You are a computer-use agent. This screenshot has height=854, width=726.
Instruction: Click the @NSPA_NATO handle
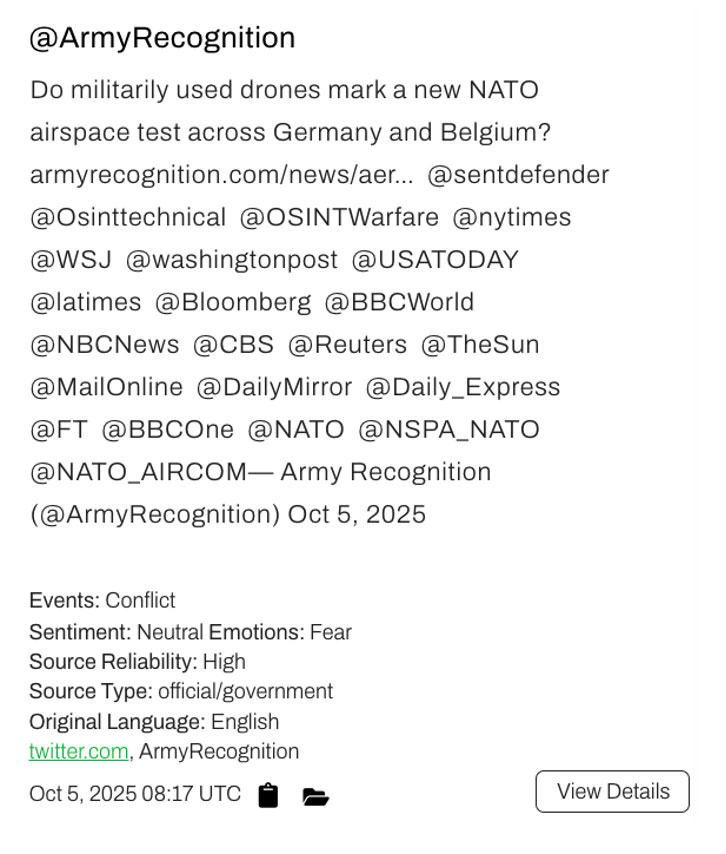pyautogui.click(x=449, y=430)
